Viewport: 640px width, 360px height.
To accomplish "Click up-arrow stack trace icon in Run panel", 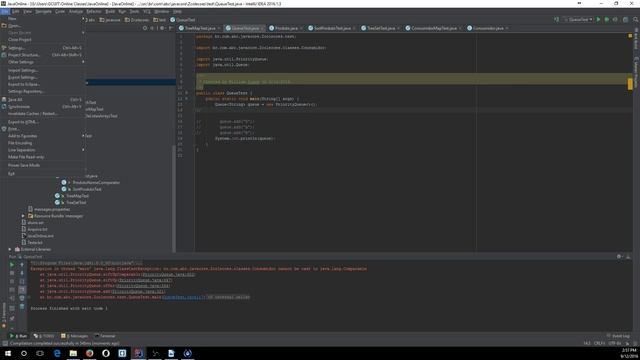I will (22, 265).
